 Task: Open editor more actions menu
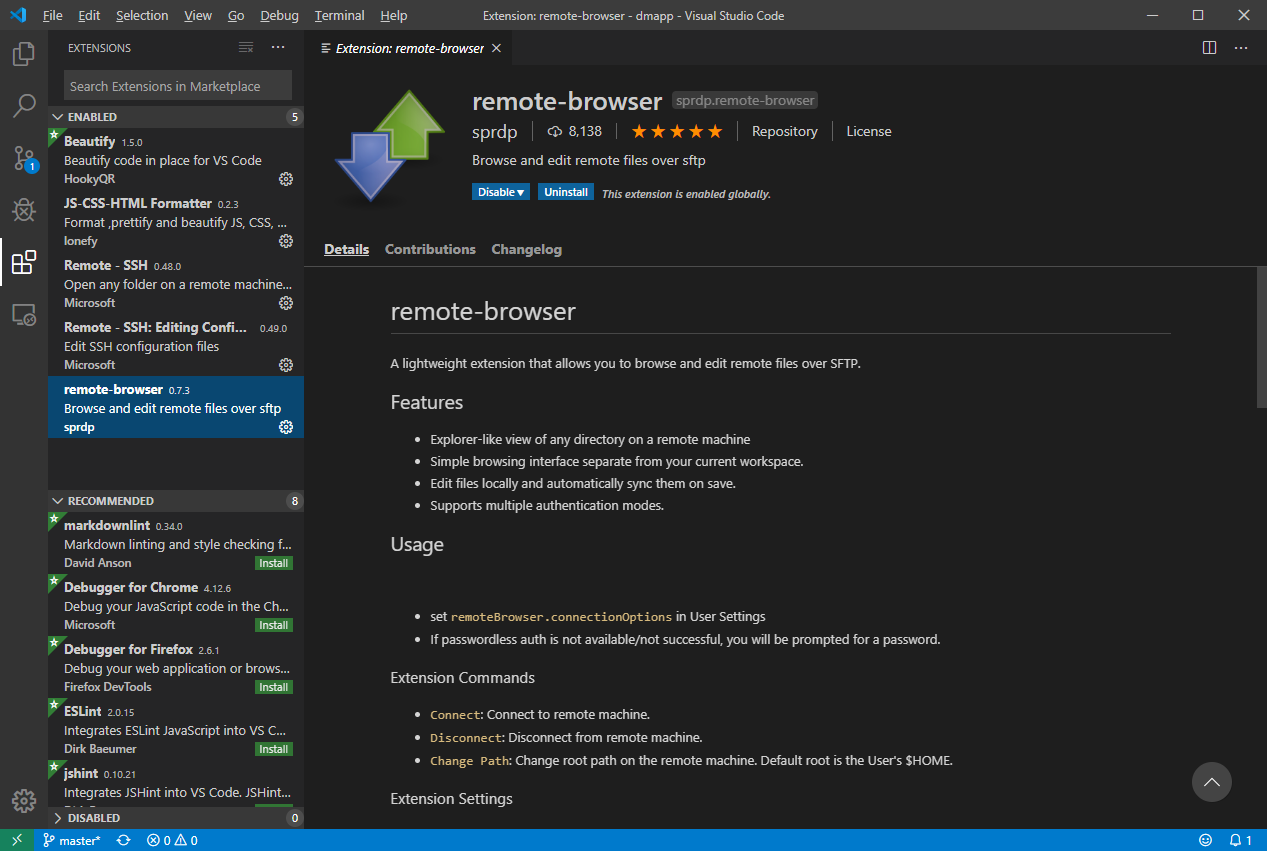(1241, 48)
